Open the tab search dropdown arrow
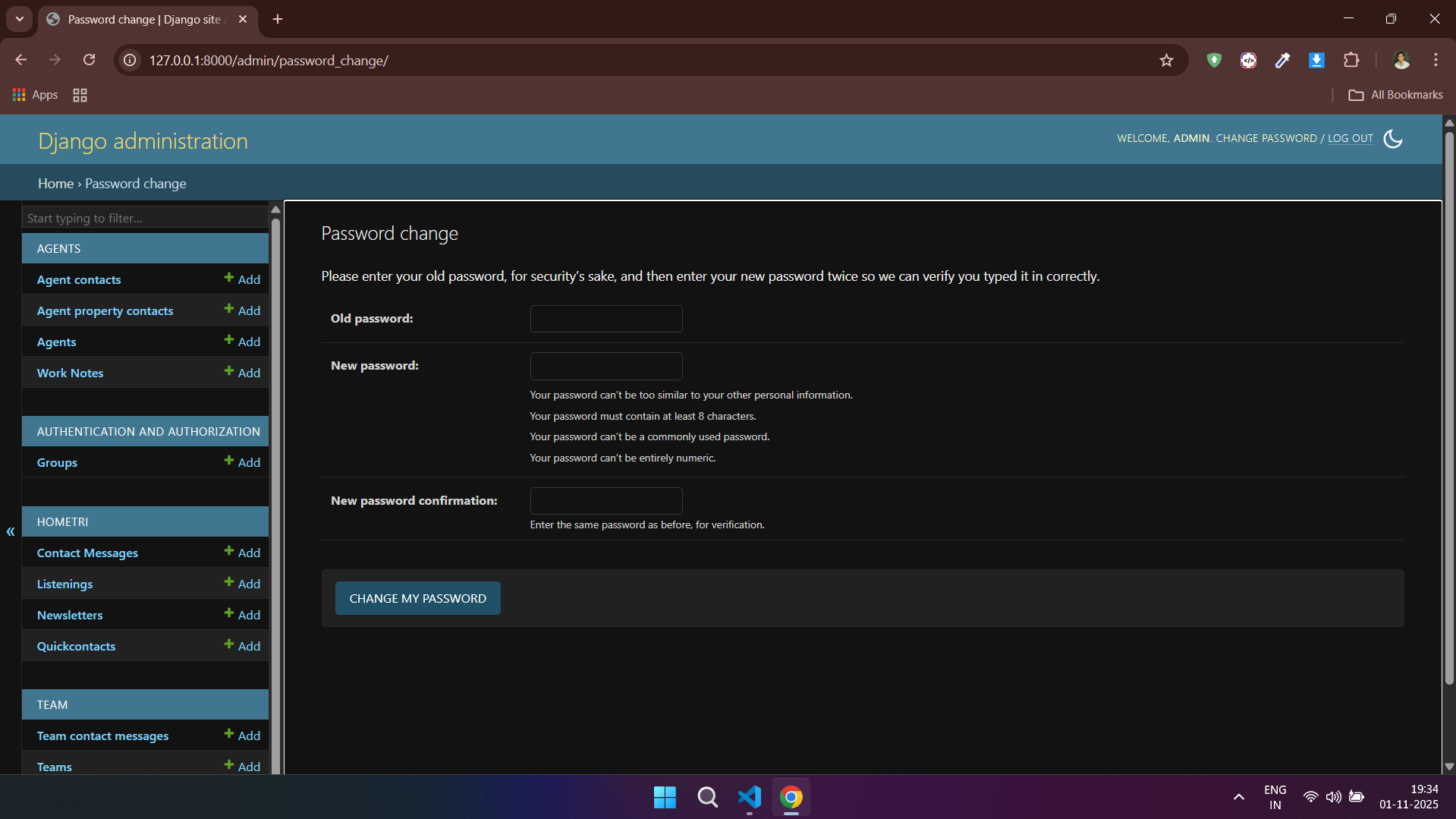The width and height of the screenshot is (1456, 819). (x=20, y=19)
